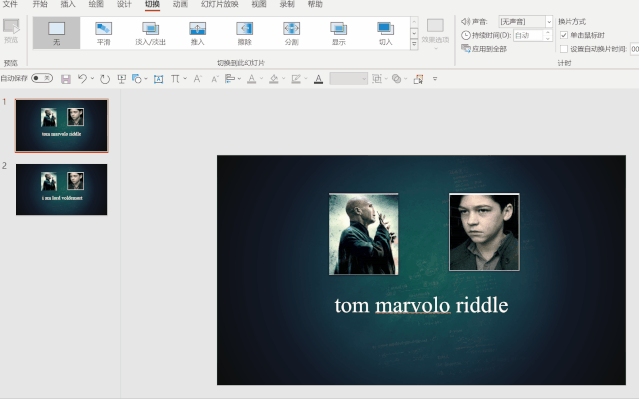639x399 pixels.
Task: Click the Undo arrow icon
Action: point(82,79)
